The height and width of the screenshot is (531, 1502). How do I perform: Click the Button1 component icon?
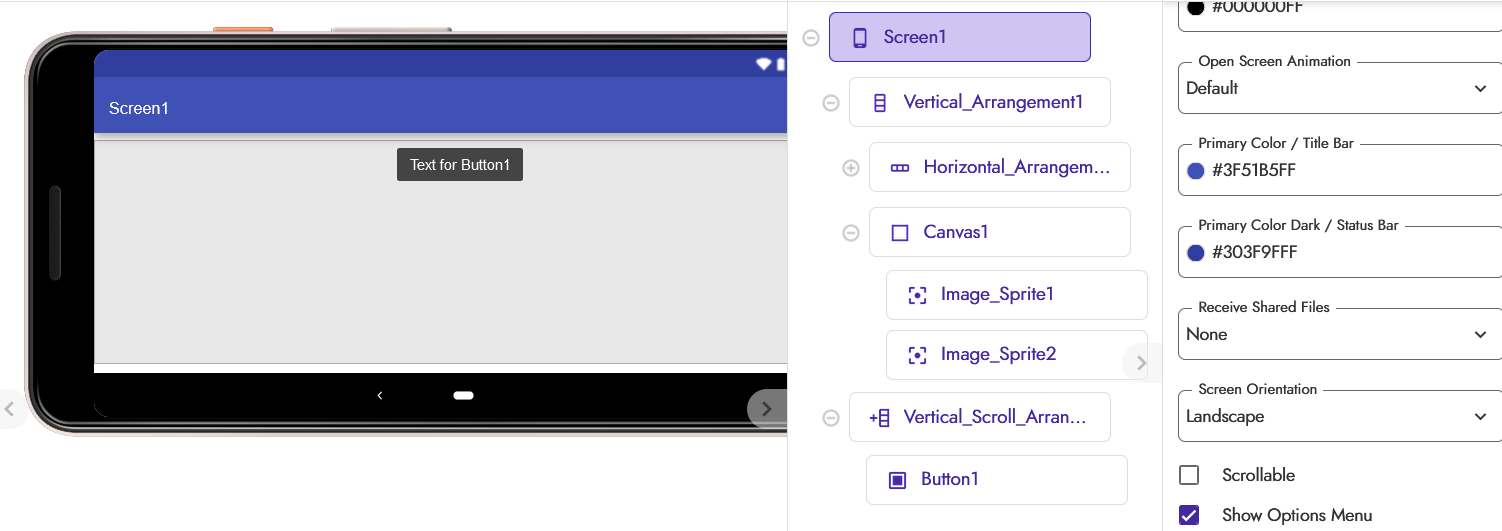898,480
